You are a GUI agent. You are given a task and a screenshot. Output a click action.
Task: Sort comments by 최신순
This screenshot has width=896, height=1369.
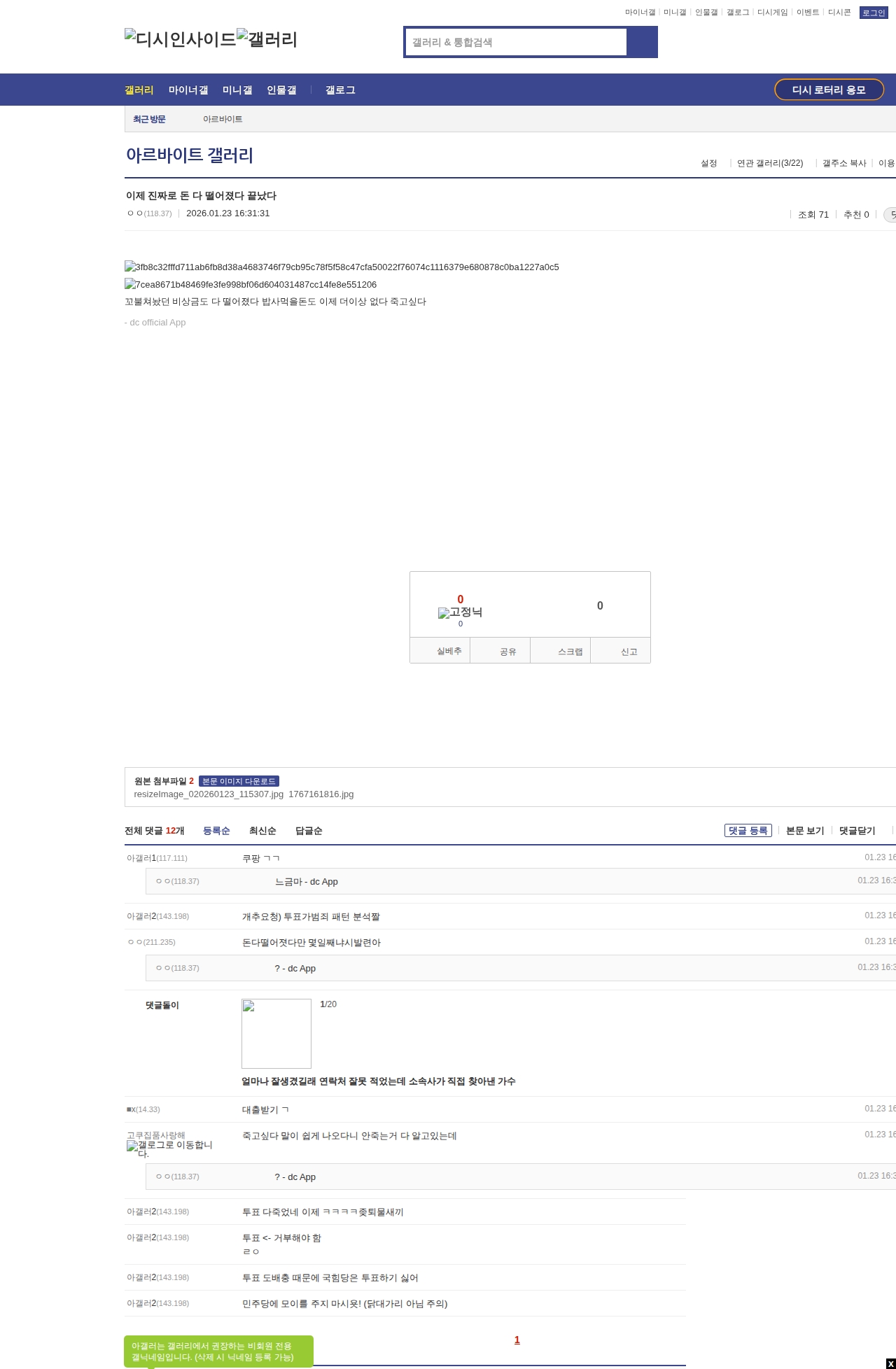tap(262, 831)
